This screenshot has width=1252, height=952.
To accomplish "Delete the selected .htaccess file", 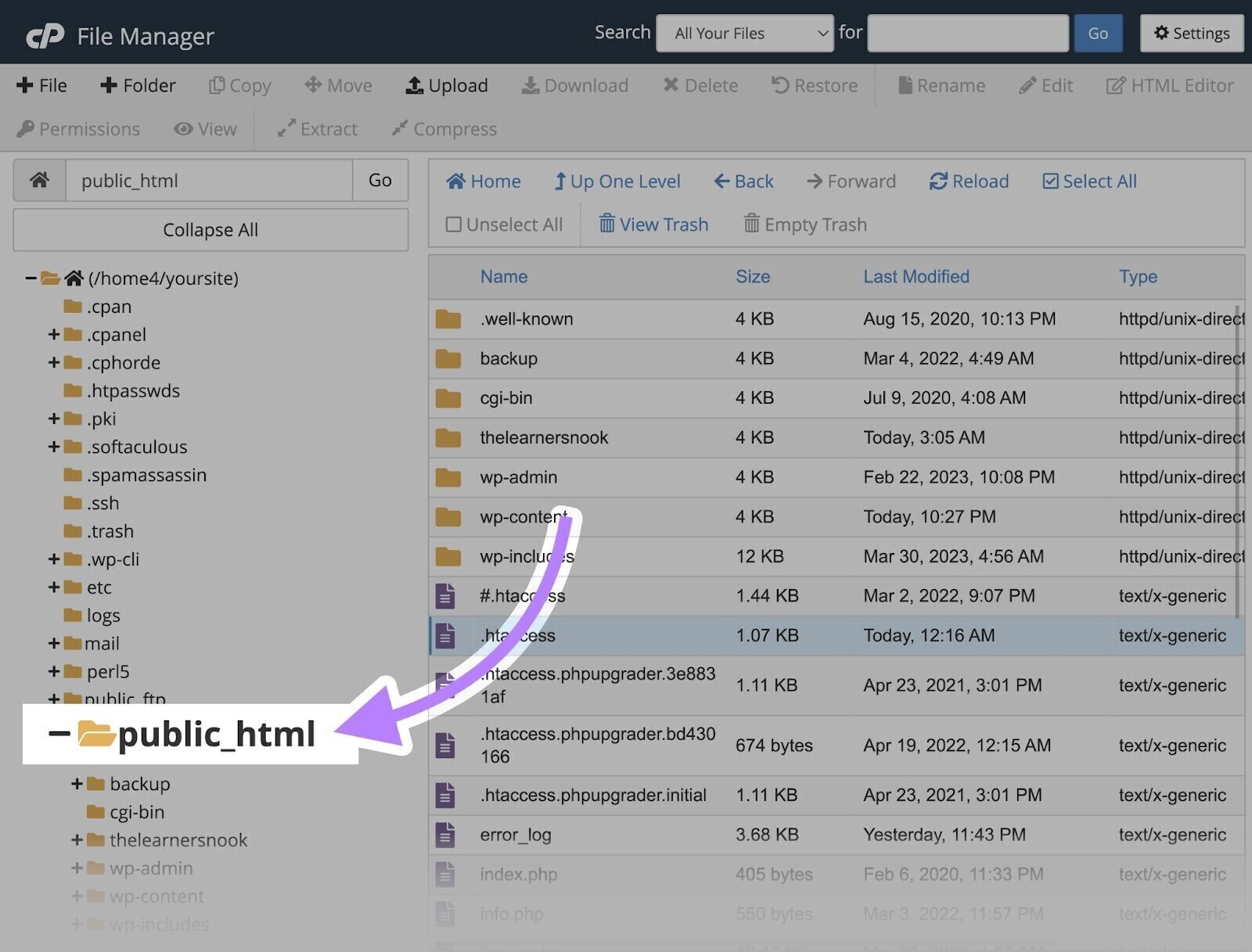I will (700, 85).
